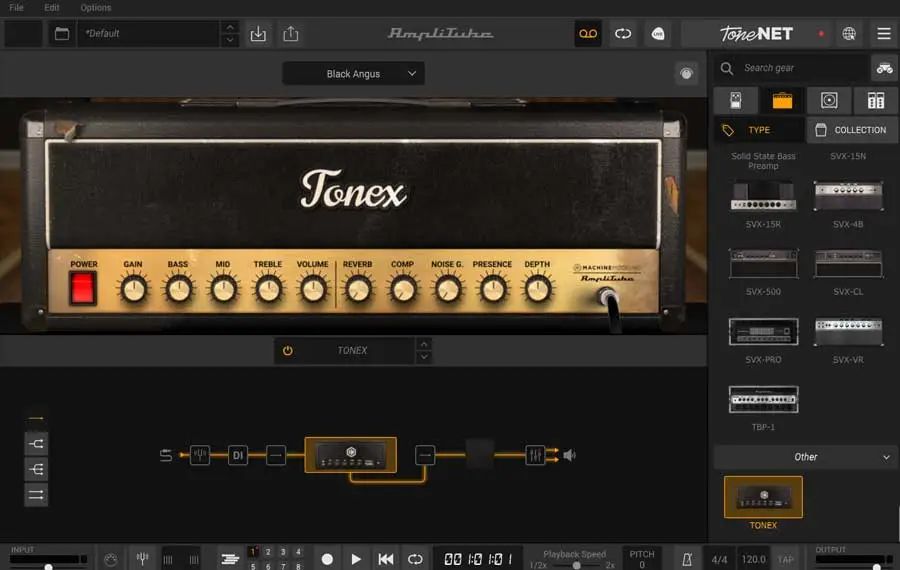Click the GAIN knob
This screenshot has height=570, width=900.
[x=133, y=289]
